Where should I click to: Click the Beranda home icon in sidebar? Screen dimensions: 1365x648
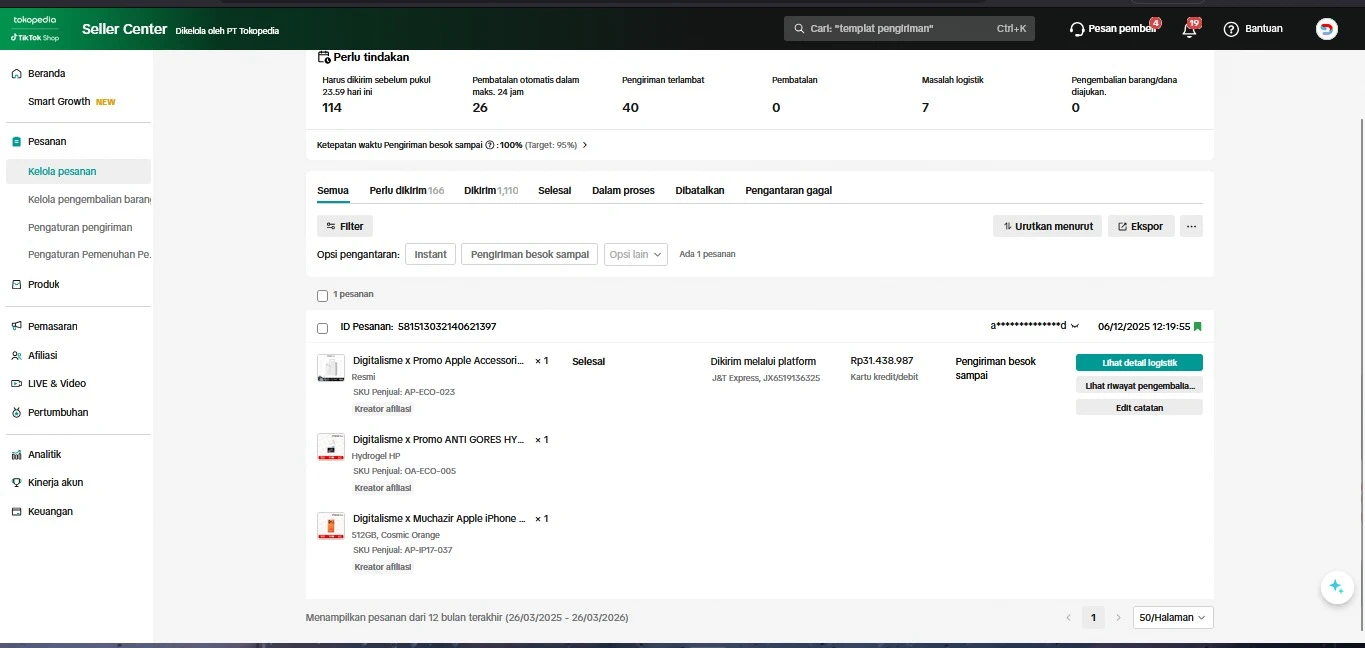coord(16,74)
